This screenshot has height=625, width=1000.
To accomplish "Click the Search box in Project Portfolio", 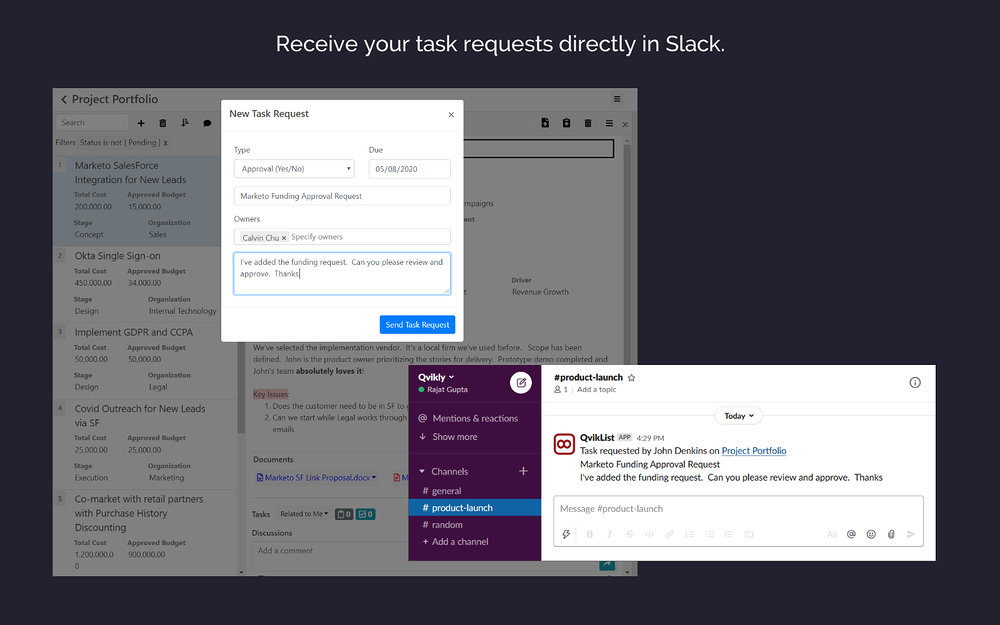I will tap(92, 122).
